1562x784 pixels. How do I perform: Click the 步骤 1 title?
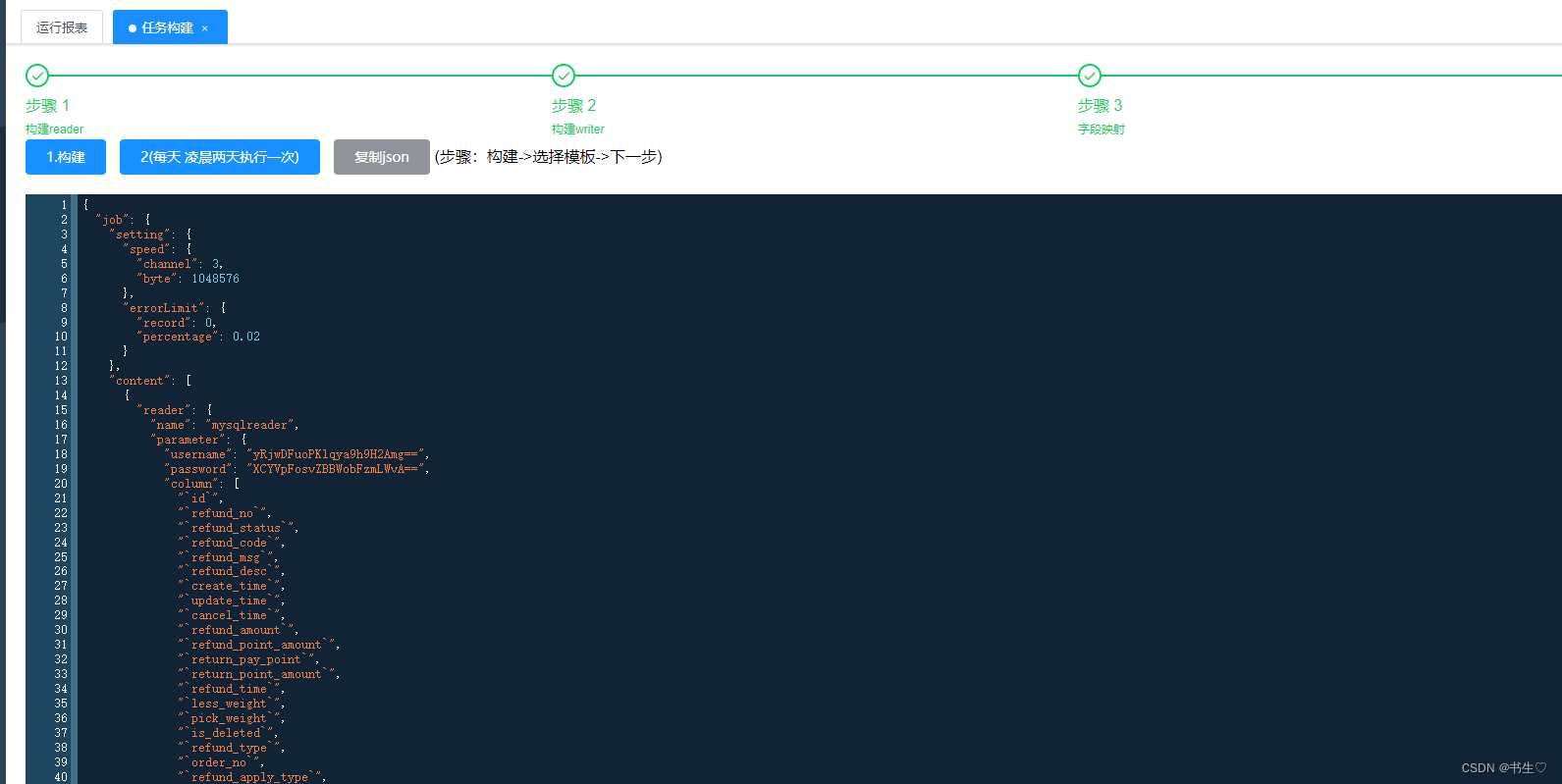click(48, 106)
